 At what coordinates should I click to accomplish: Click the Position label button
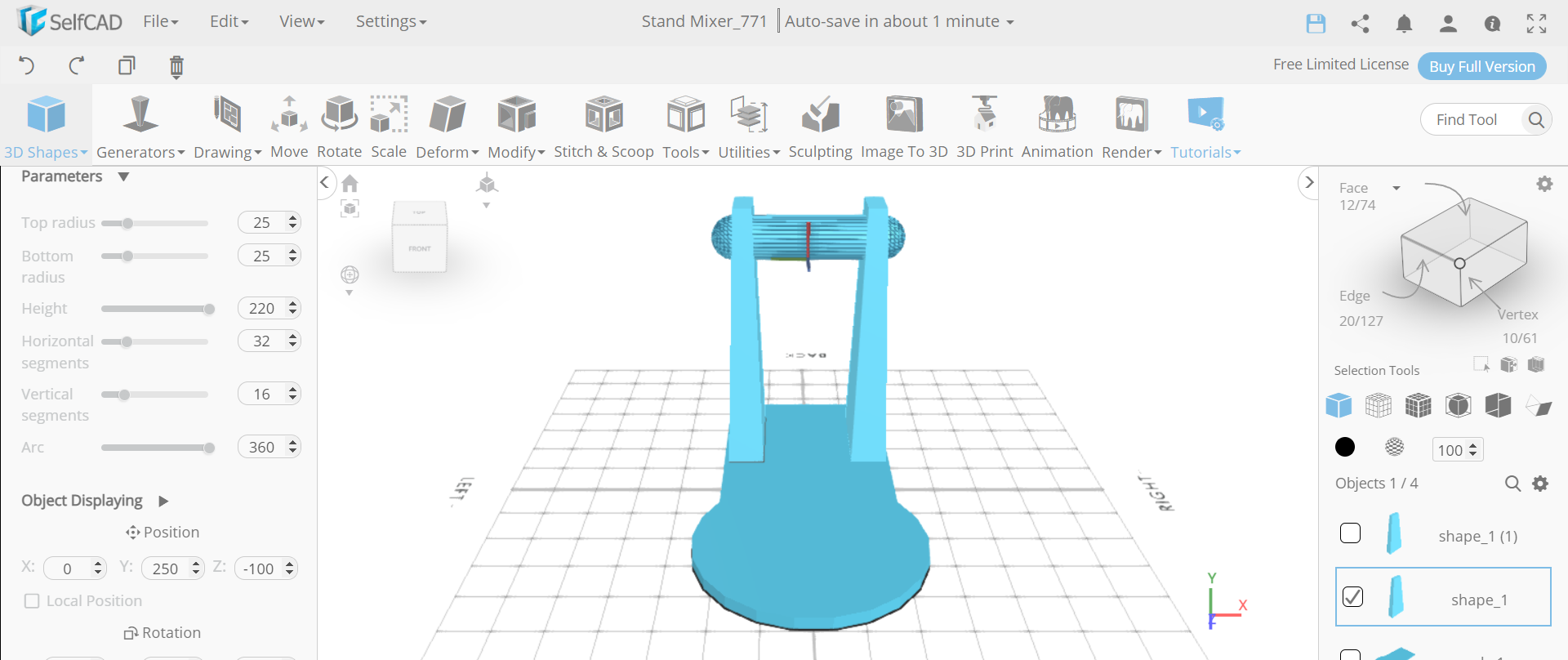pyautogui.click(x=163, y=533)
